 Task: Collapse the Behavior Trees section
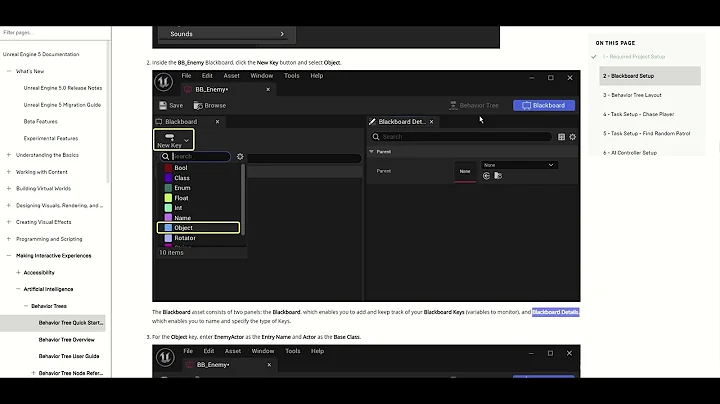pos(26,306)
